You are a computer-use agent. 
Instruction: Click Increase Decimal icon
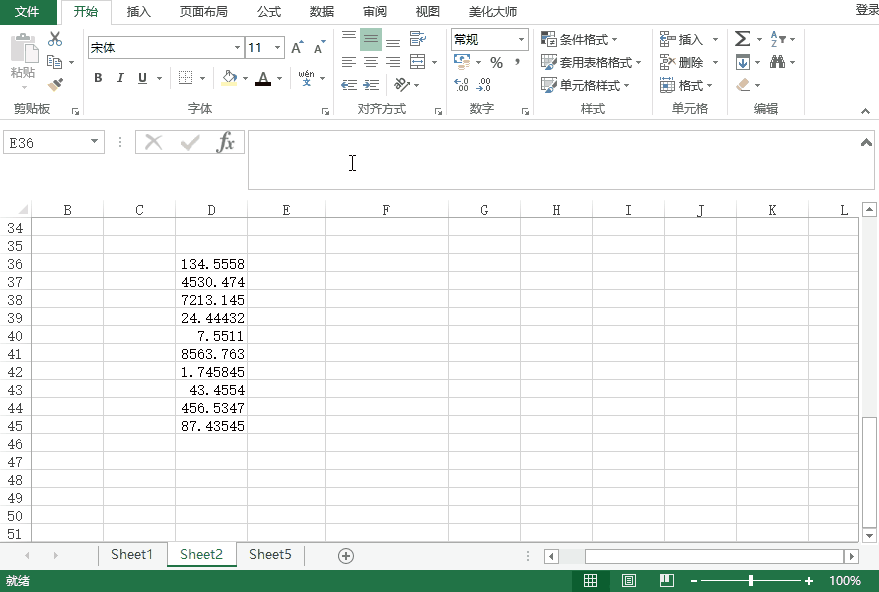coord(461,85)
